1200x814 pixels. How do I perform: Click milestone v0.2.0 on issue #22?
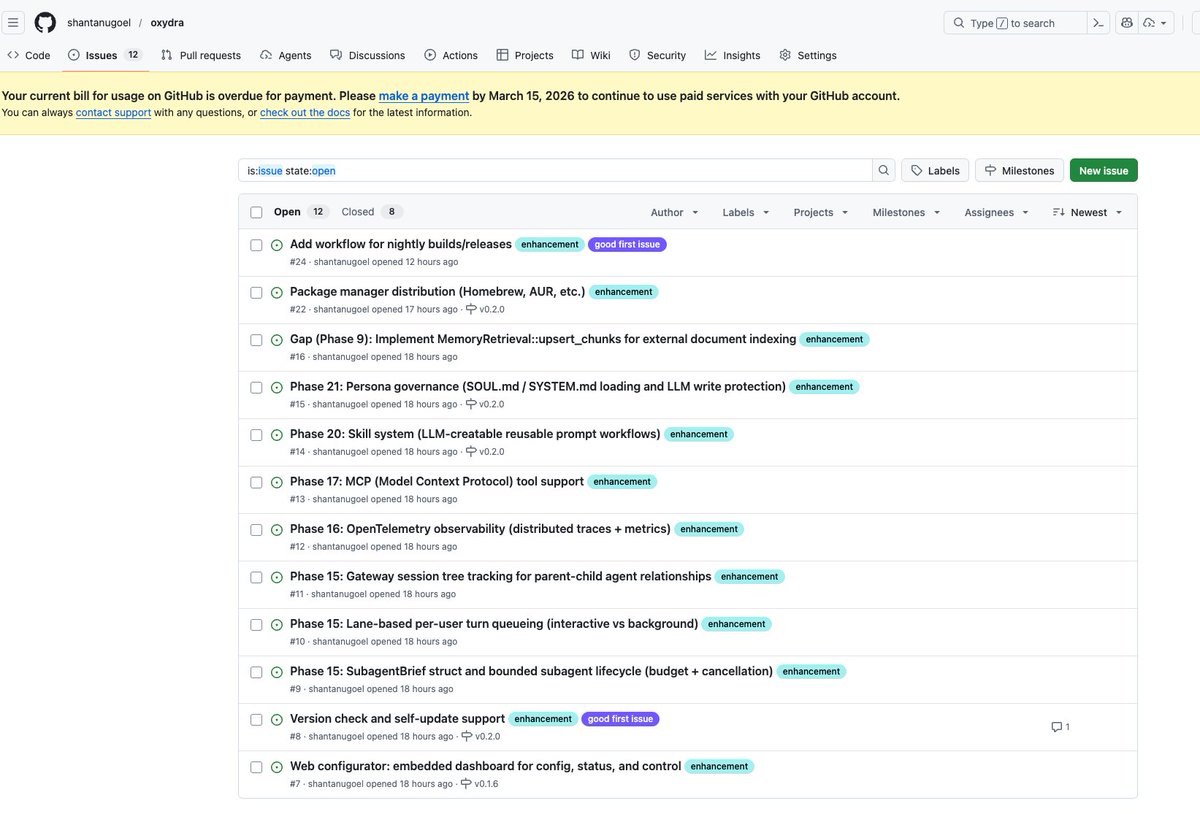coord(485,309)
